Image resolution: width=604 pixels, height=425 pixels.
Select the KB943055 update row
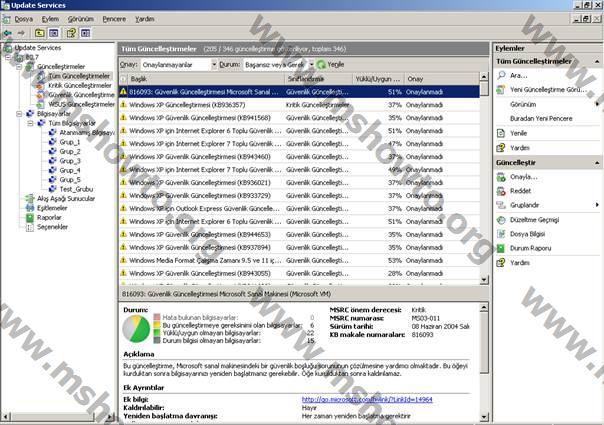point(299,274)
